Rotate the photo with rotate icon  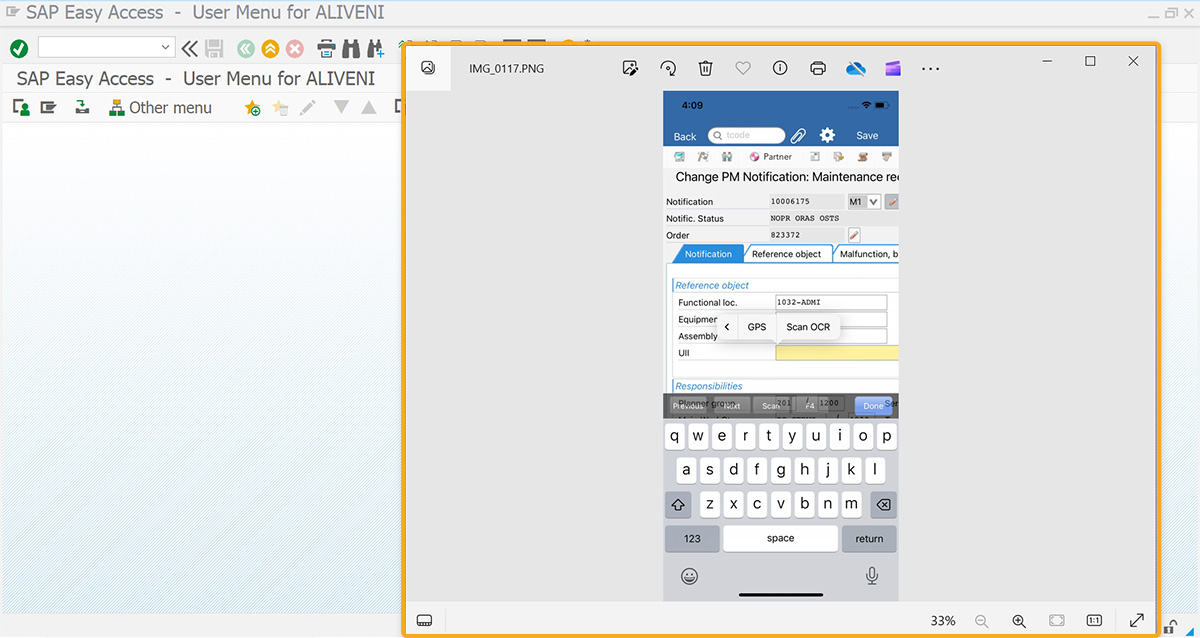(668, 68)
